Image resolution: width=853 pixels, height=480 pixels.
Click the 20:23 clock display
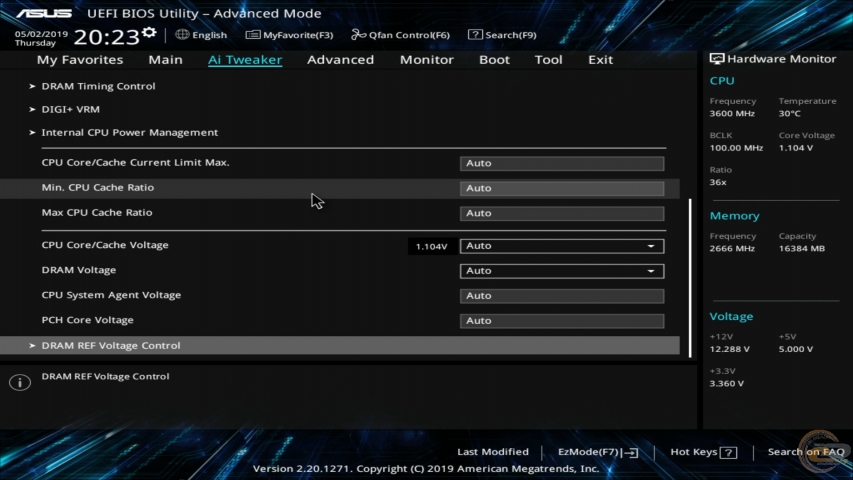pos(107,37)
